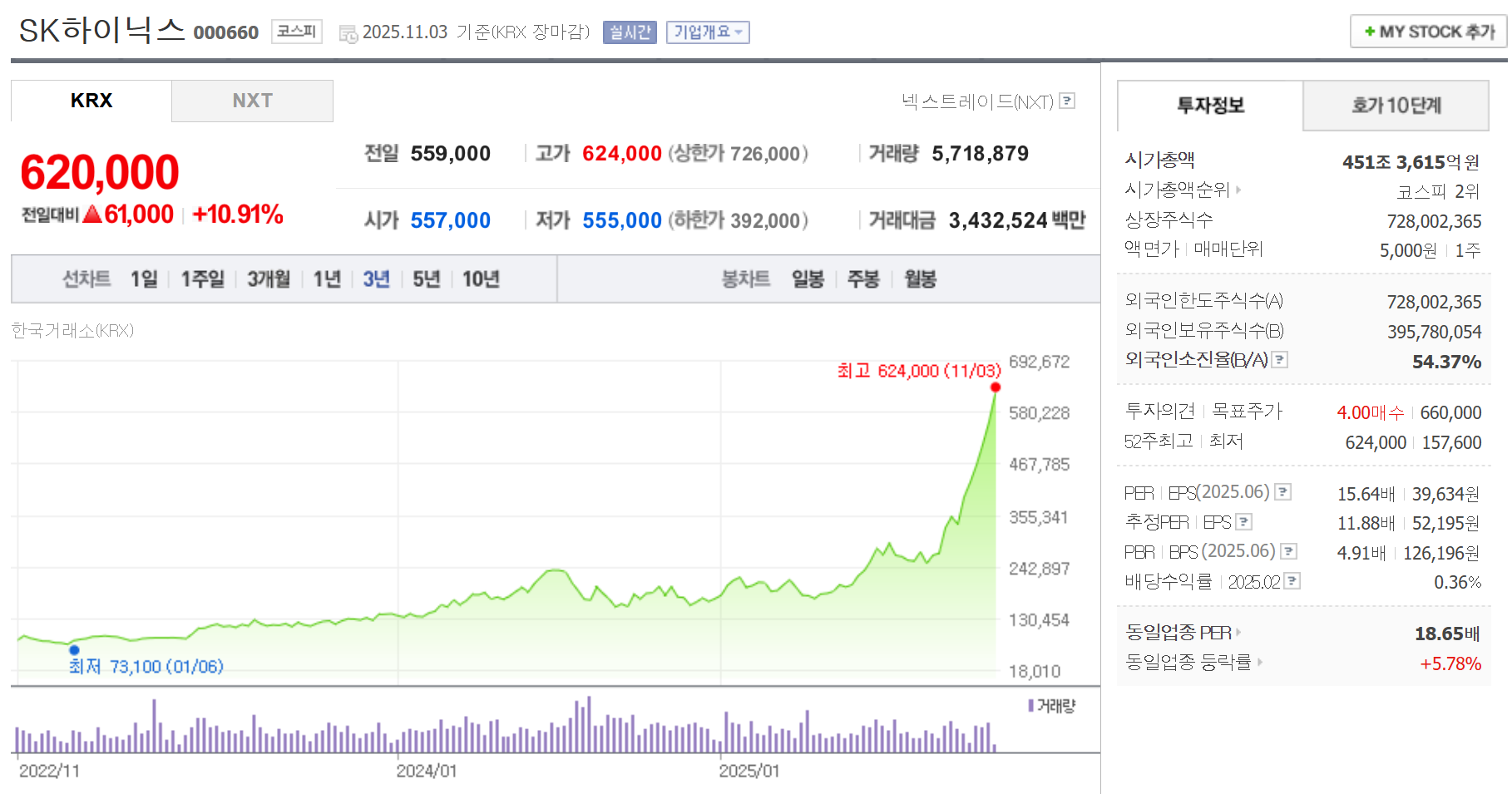Switch to the NXT tab

click(252, 101)
